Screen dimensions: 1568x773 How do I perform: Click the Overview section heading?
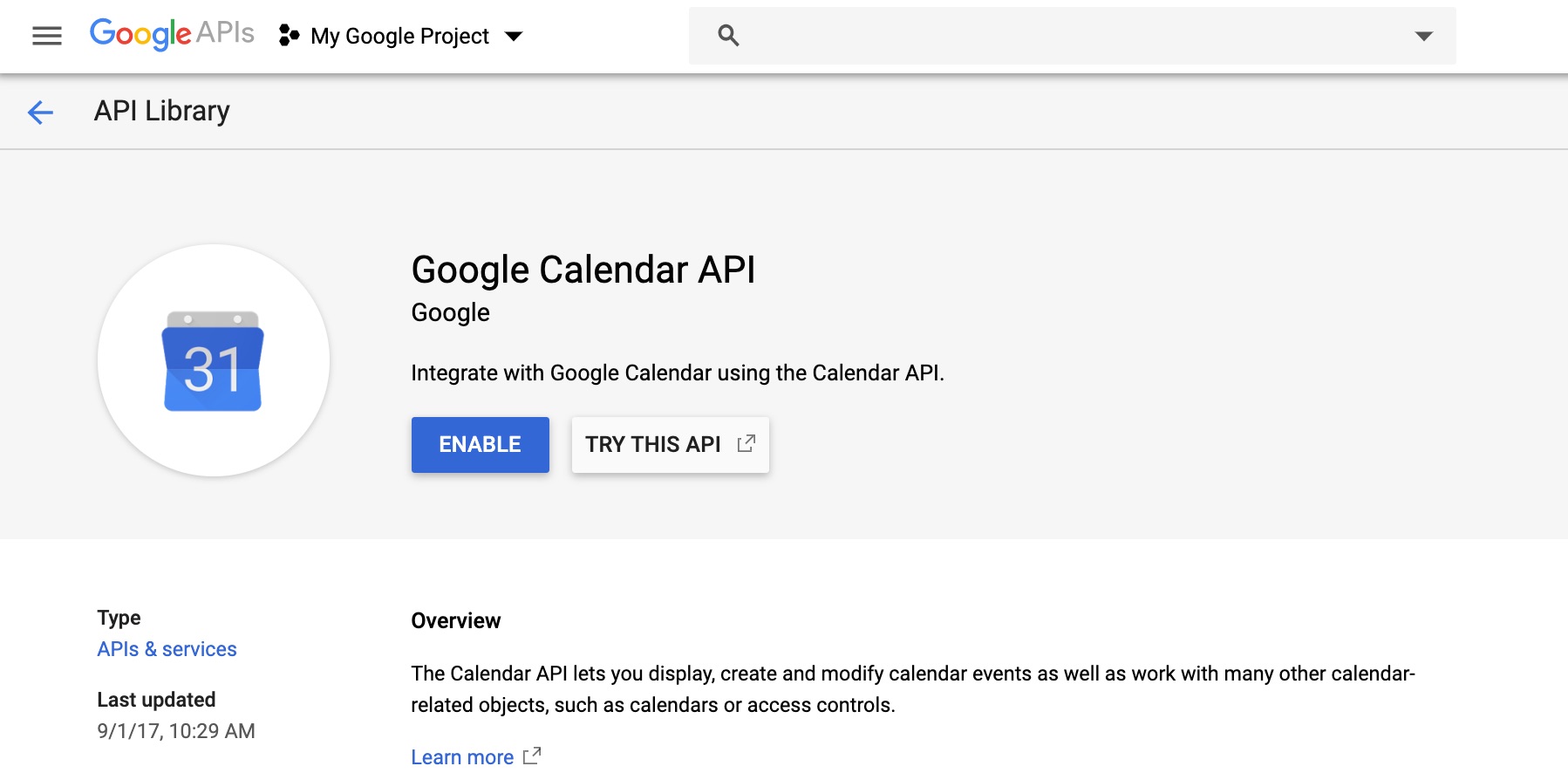point(455,620)
